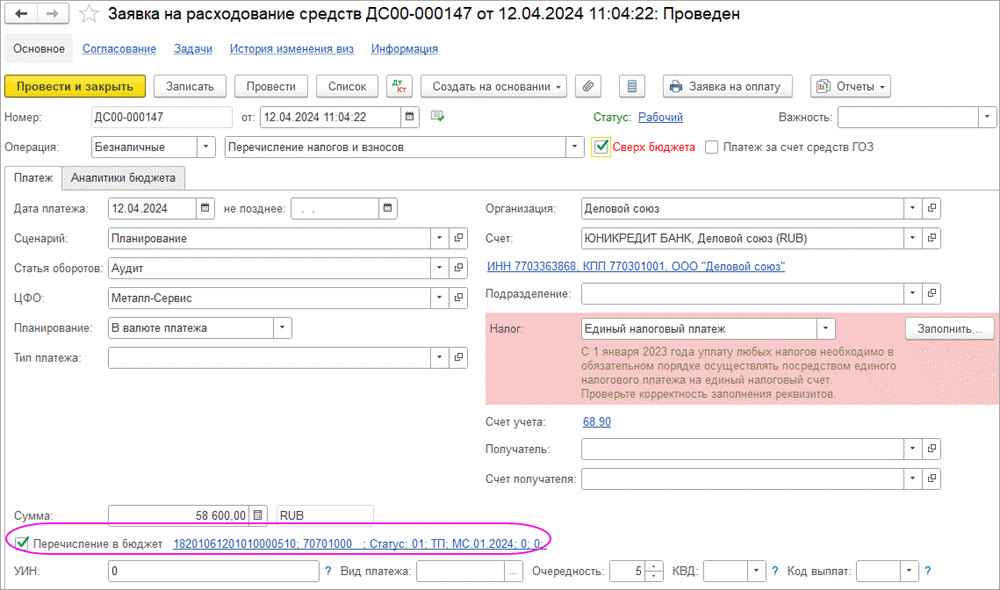Open Организация record with the open icon
Screen dimensions: 1000x590
[932, 209]
